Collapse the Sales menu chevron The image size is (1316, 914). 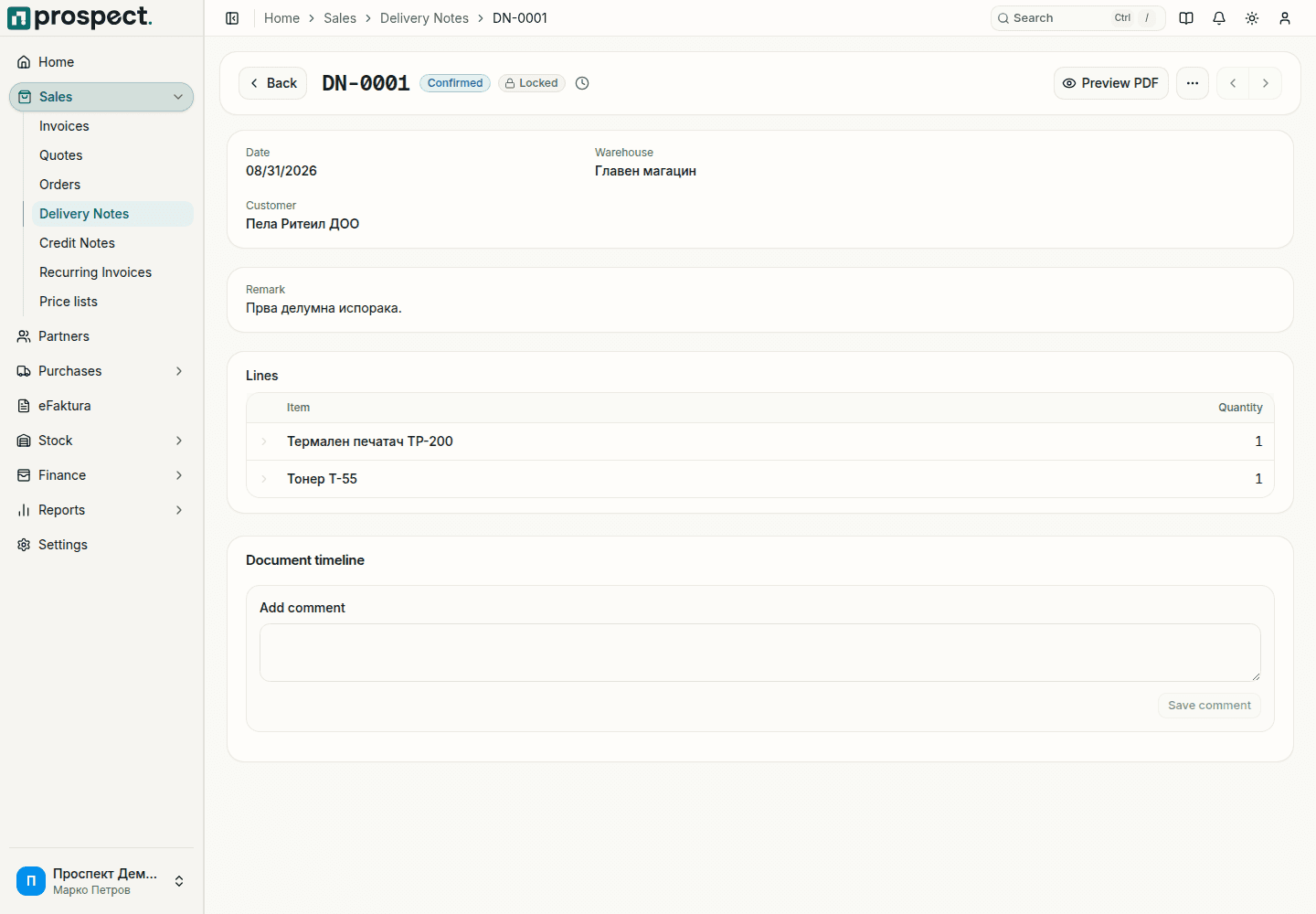point(178,97)
